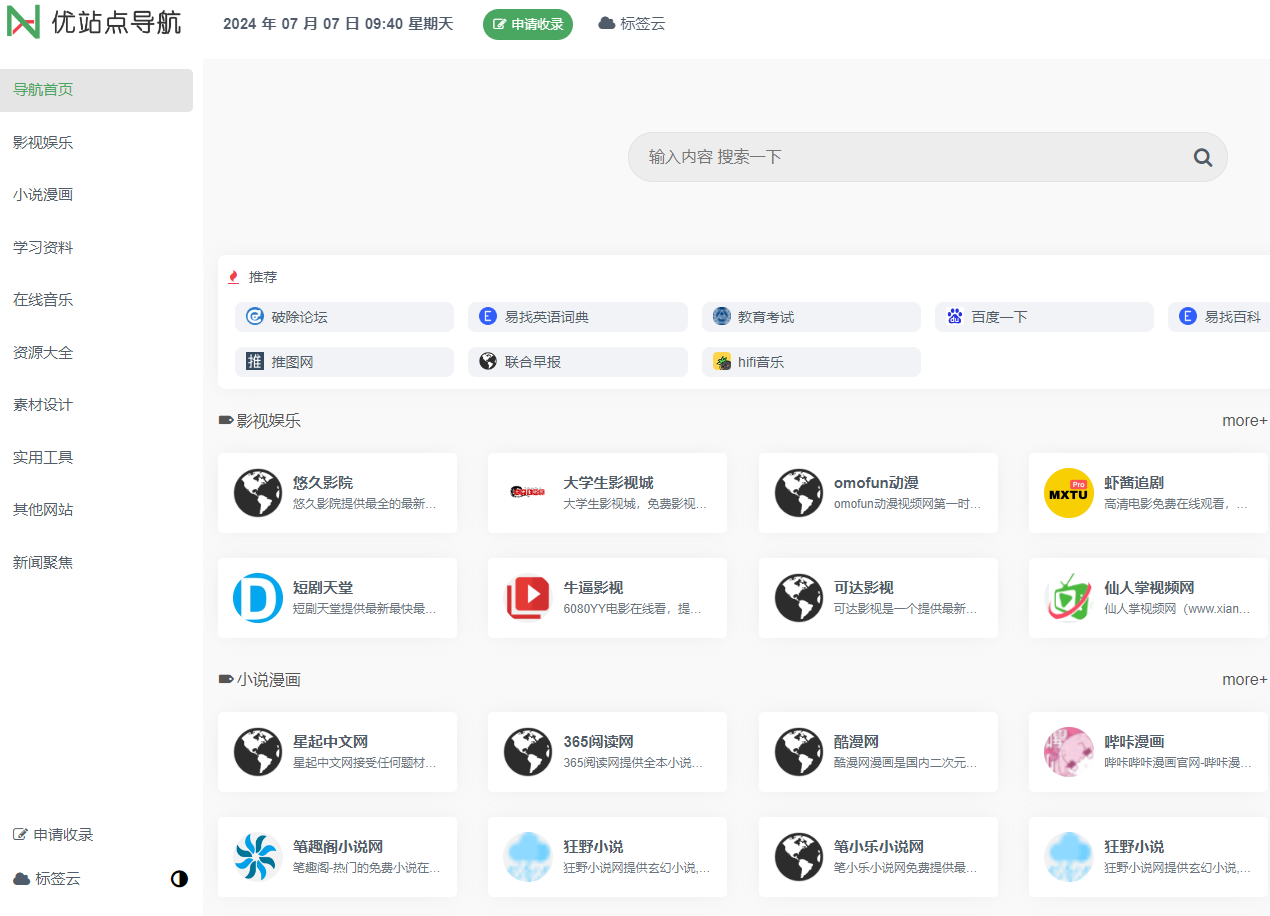The image size is (1270, 916).
Task: Click the 酷漫网 globe icon
Action: click(799, 752)
